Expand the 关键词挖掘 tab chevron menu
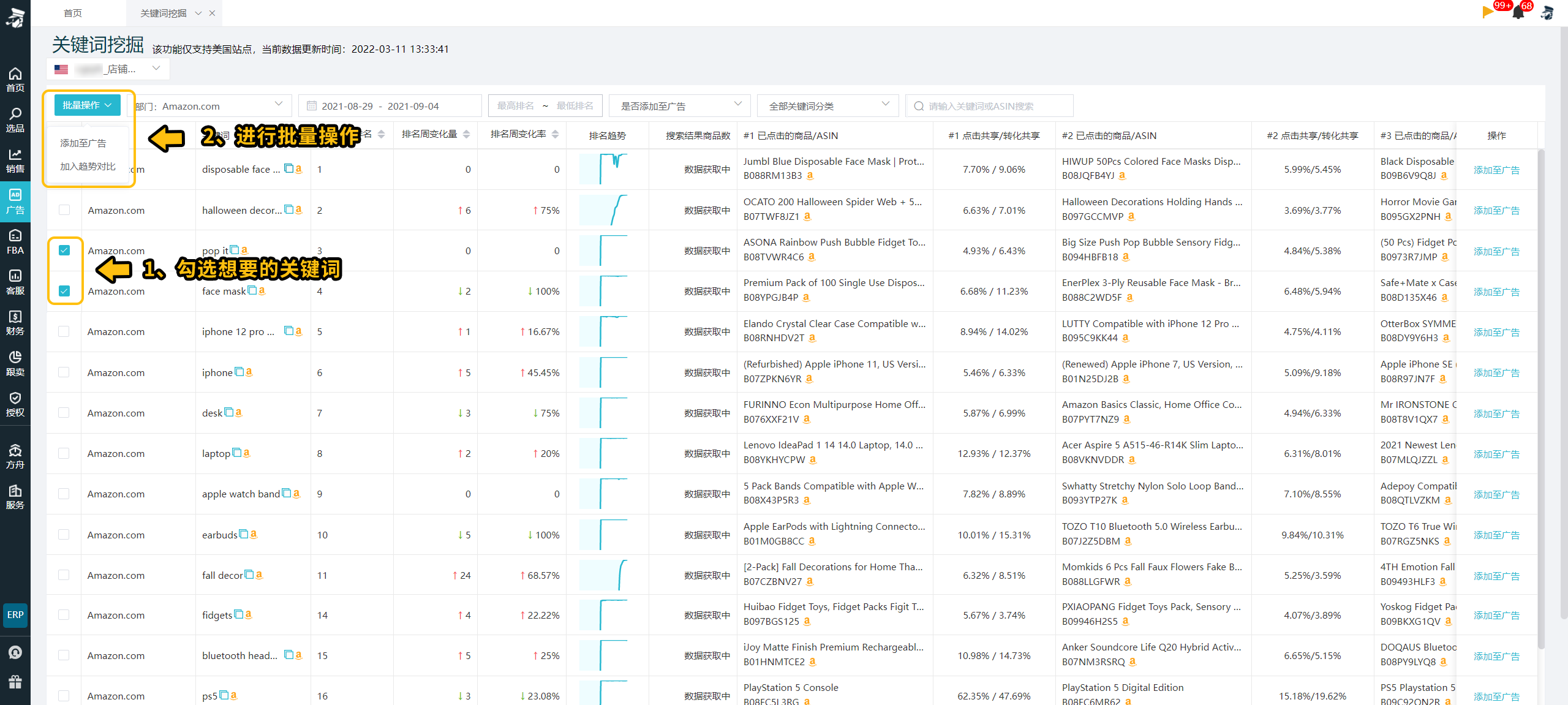This screenshot has height=705, width=1568. pyautogui.click(x=198, y=13)
